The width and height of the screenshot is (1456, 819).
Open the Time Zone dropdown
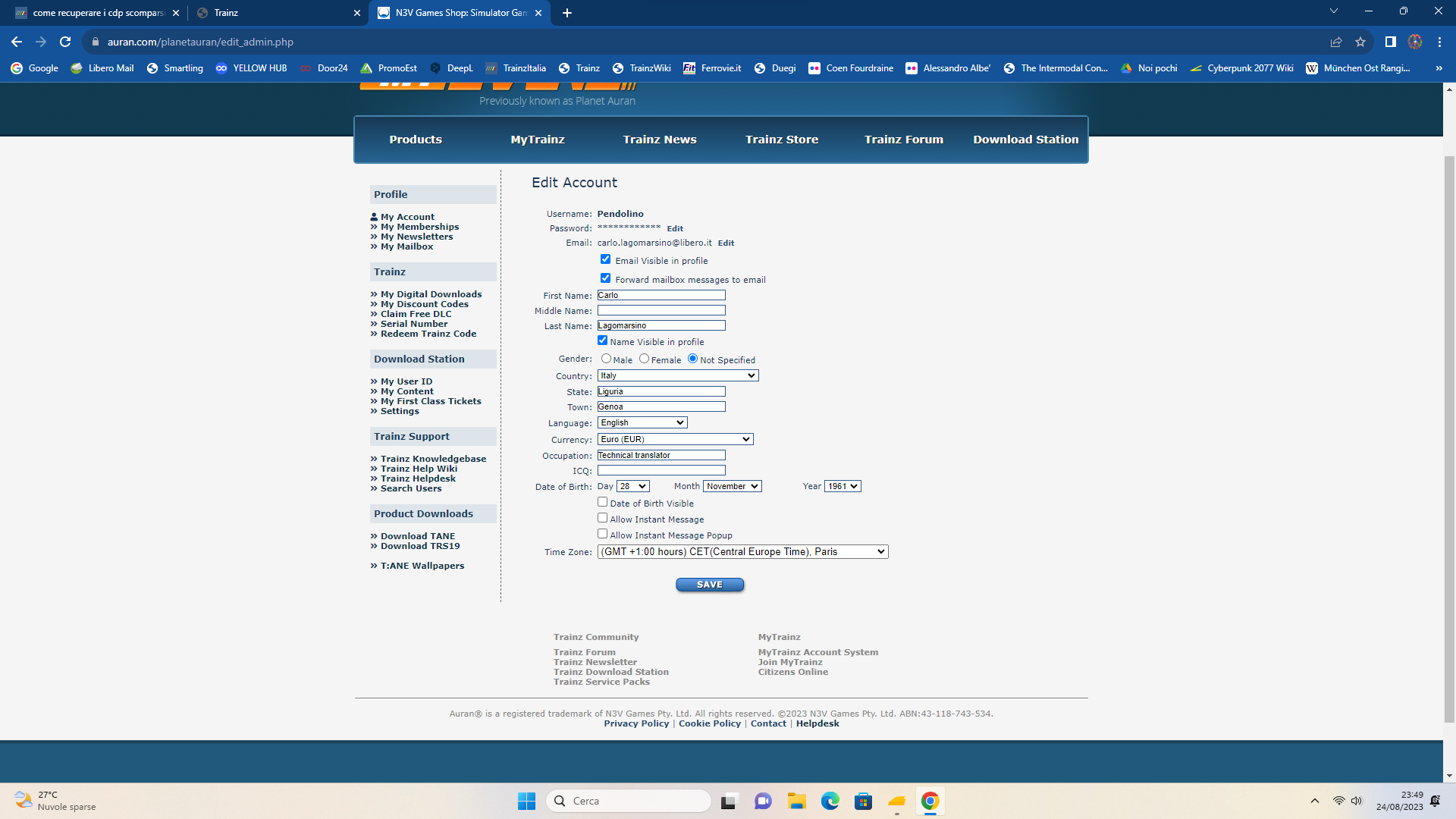pos(742,552)
